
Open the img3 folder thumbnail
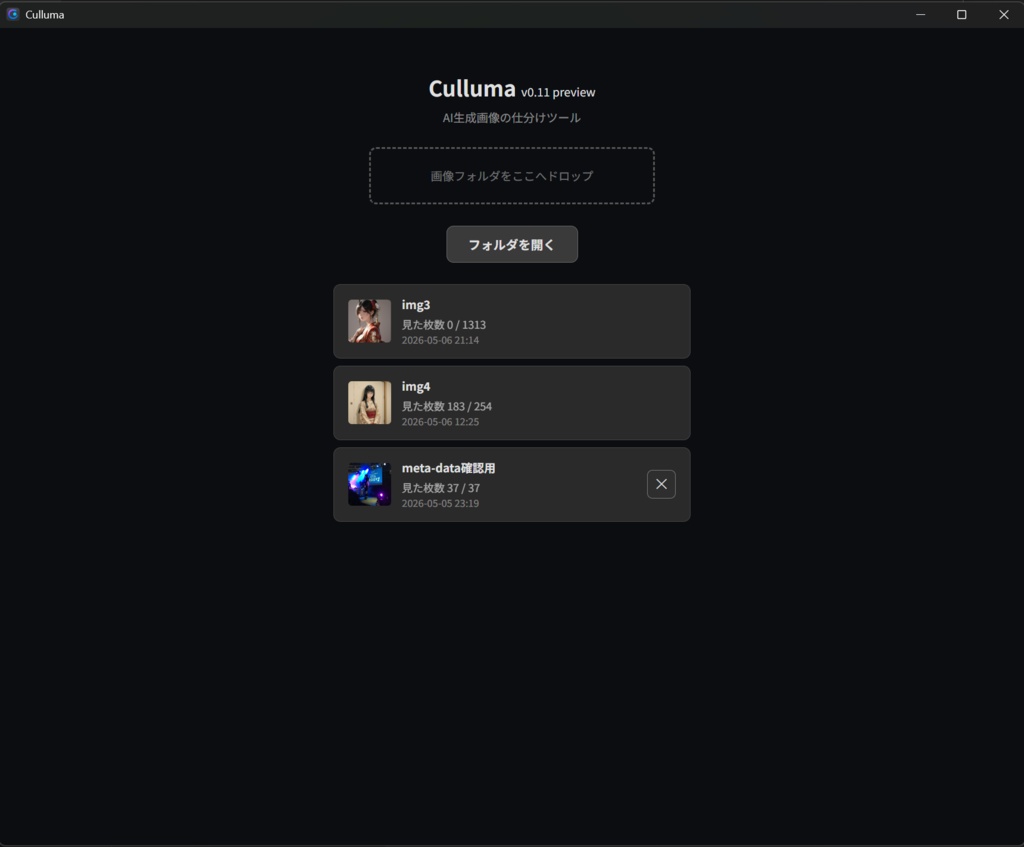369,321
